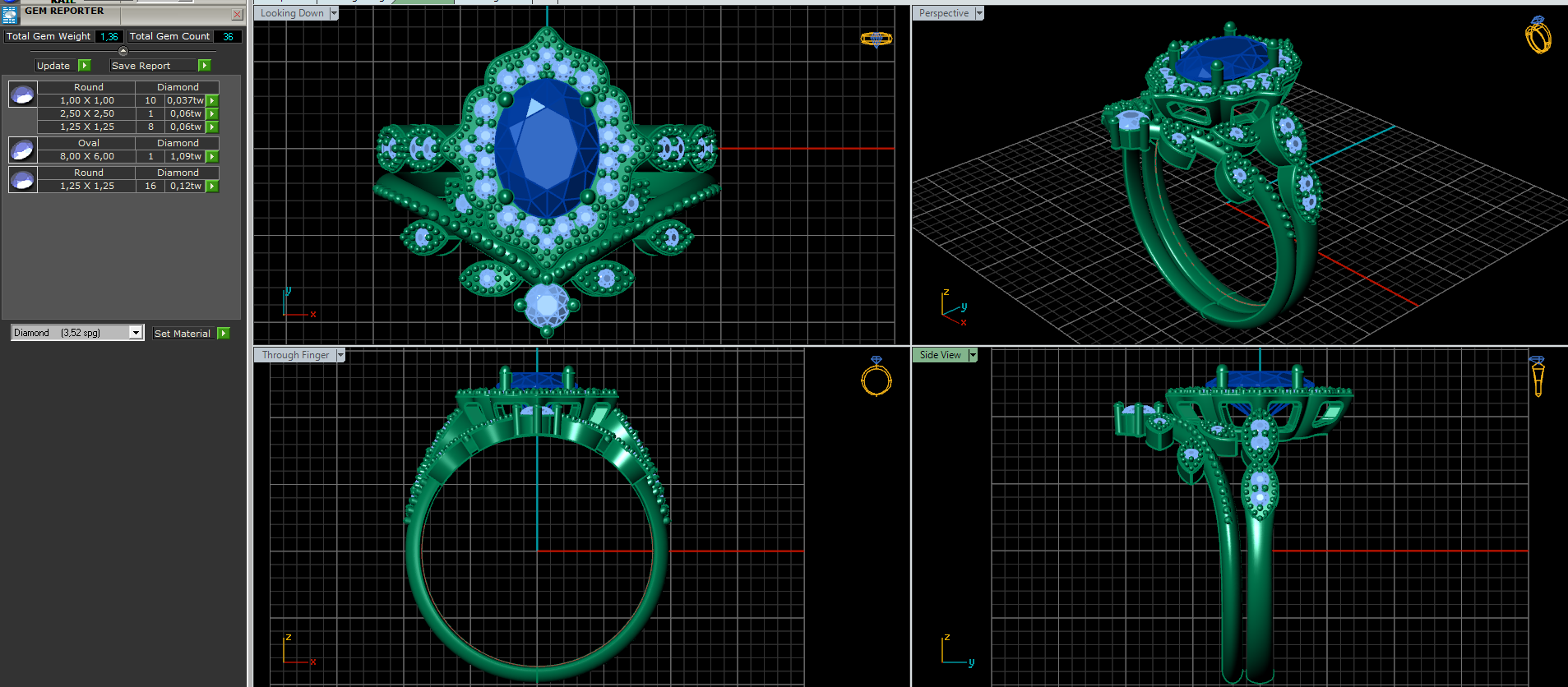This screenshot has height=687, width=1568.
Task: Click the Through Finger viewport label
Action: 295,355
